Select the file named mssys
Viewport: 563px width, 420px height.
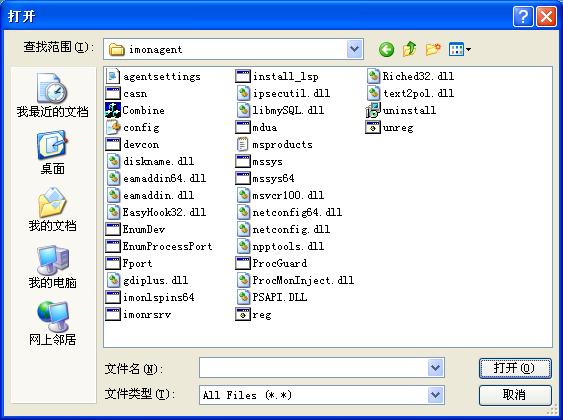(x=259, y=161)
